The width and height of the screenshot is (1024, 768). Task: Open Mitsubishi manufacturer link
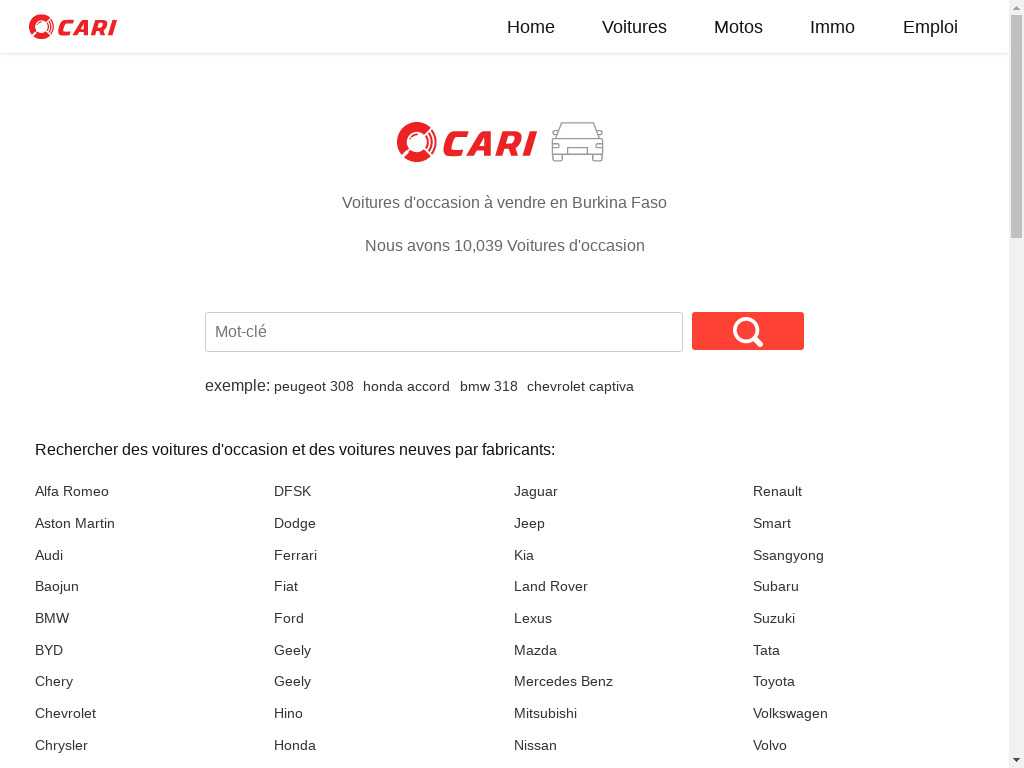(x=545, y=713)
